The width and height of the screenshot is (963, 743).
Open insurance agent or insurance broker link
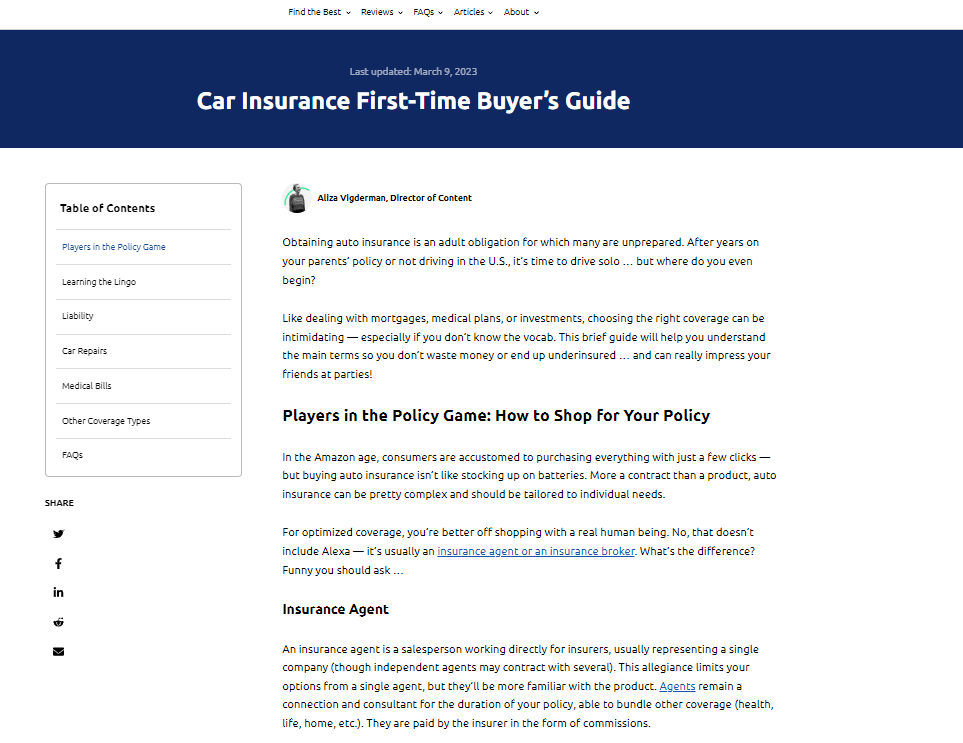click(x=535, y=551)
